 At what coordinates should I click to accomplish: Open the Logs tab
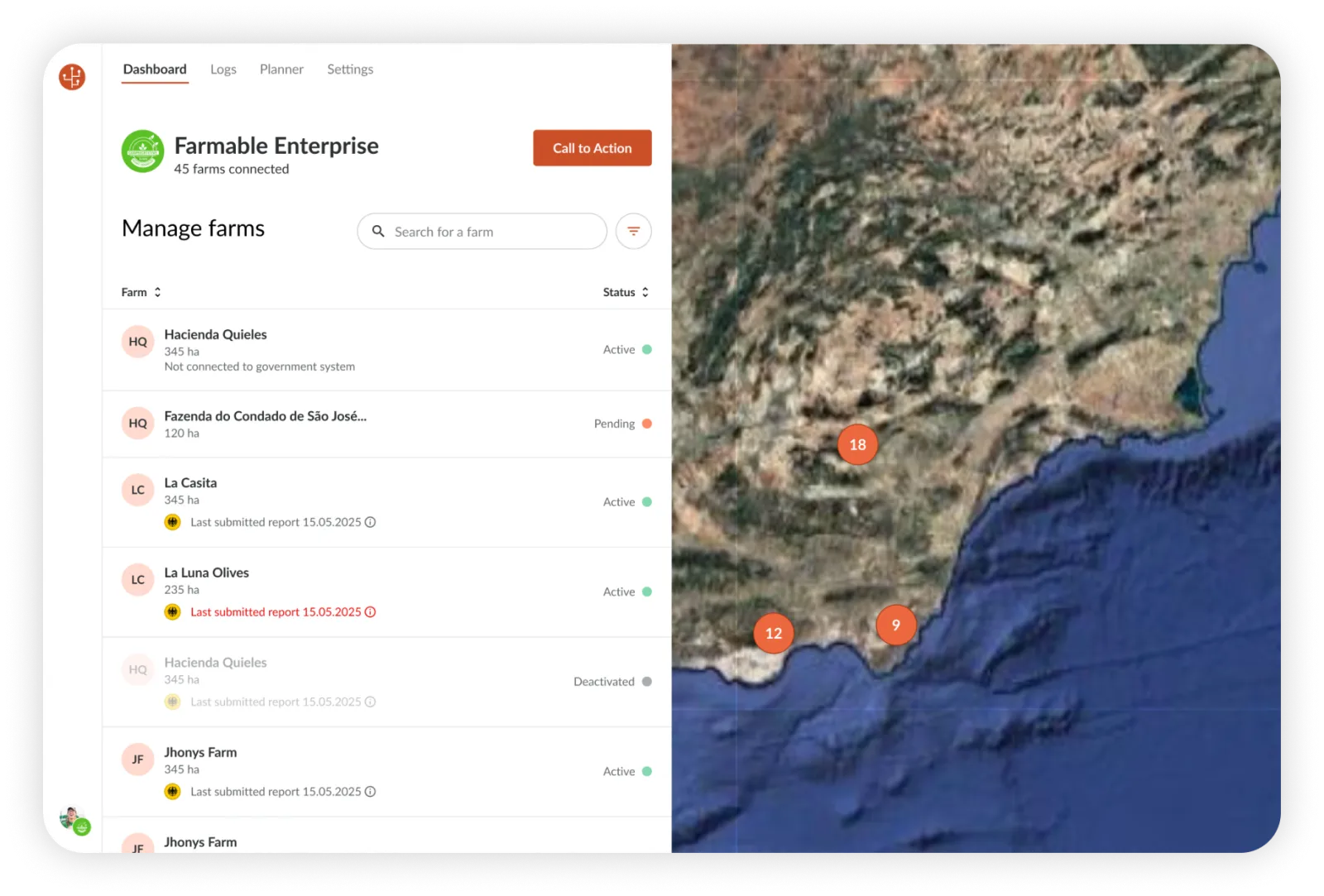point(223,69)
